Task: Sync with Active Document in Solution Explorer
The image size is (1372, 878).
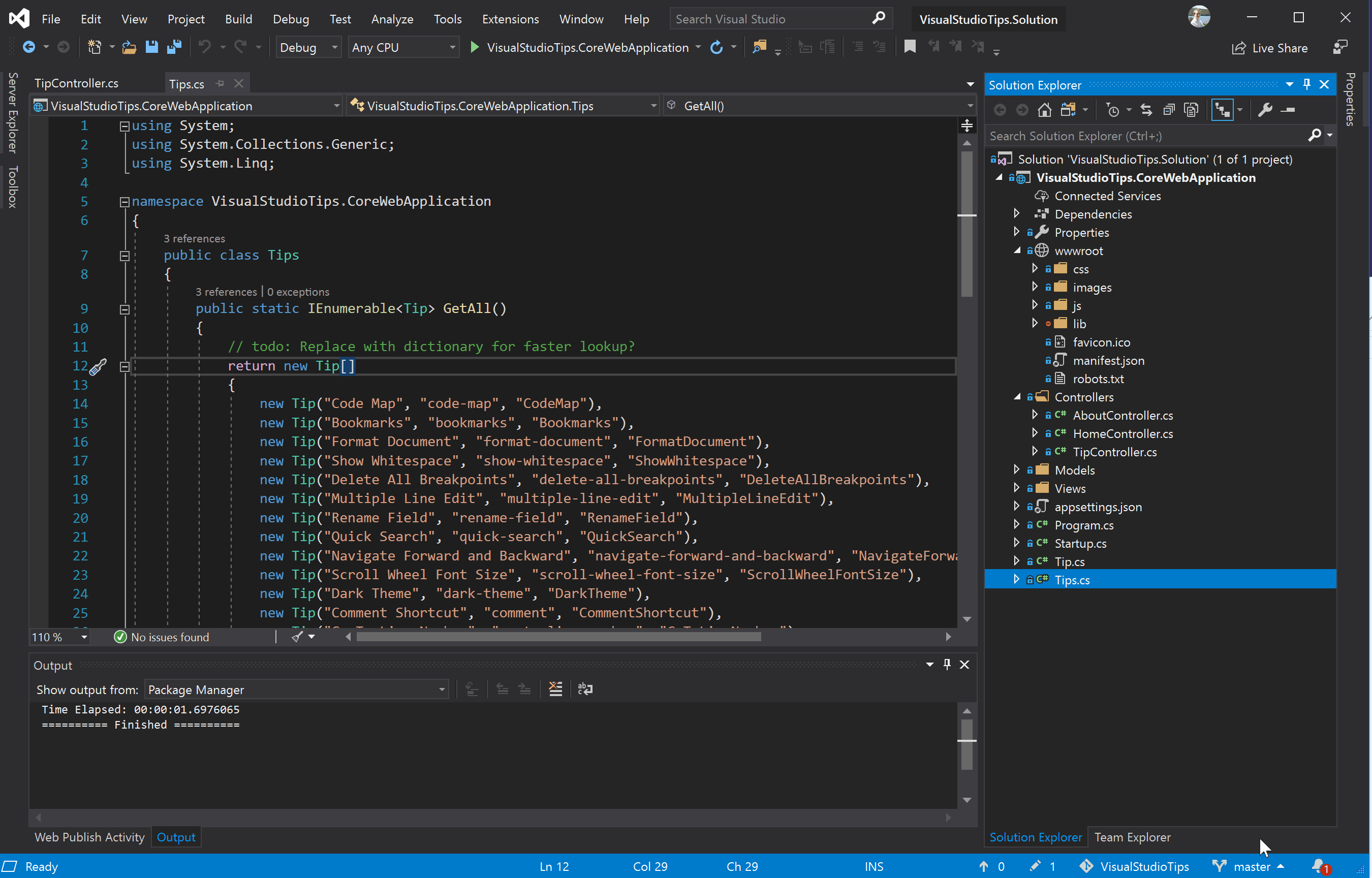Action: click(1146, 109)
